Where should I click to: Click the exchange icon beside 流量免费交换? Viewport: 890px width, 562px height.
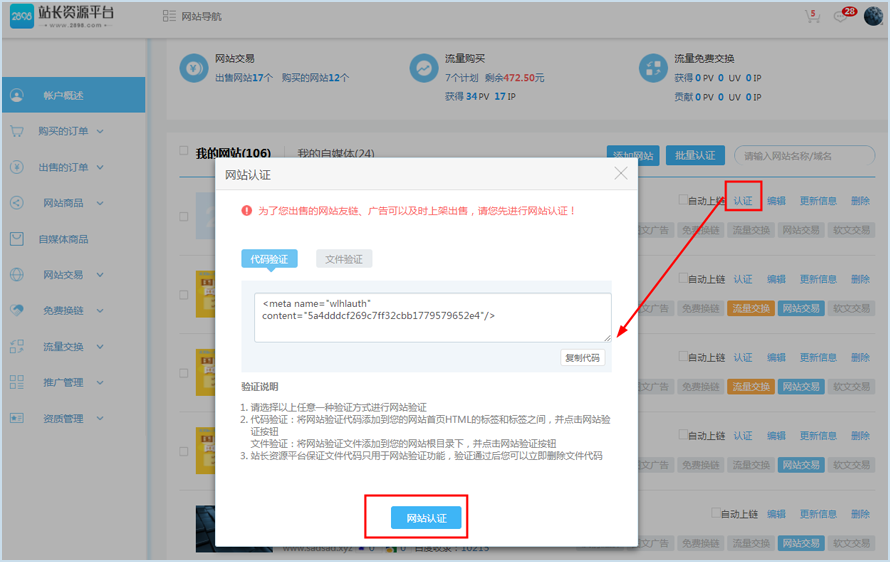[652, 68]
